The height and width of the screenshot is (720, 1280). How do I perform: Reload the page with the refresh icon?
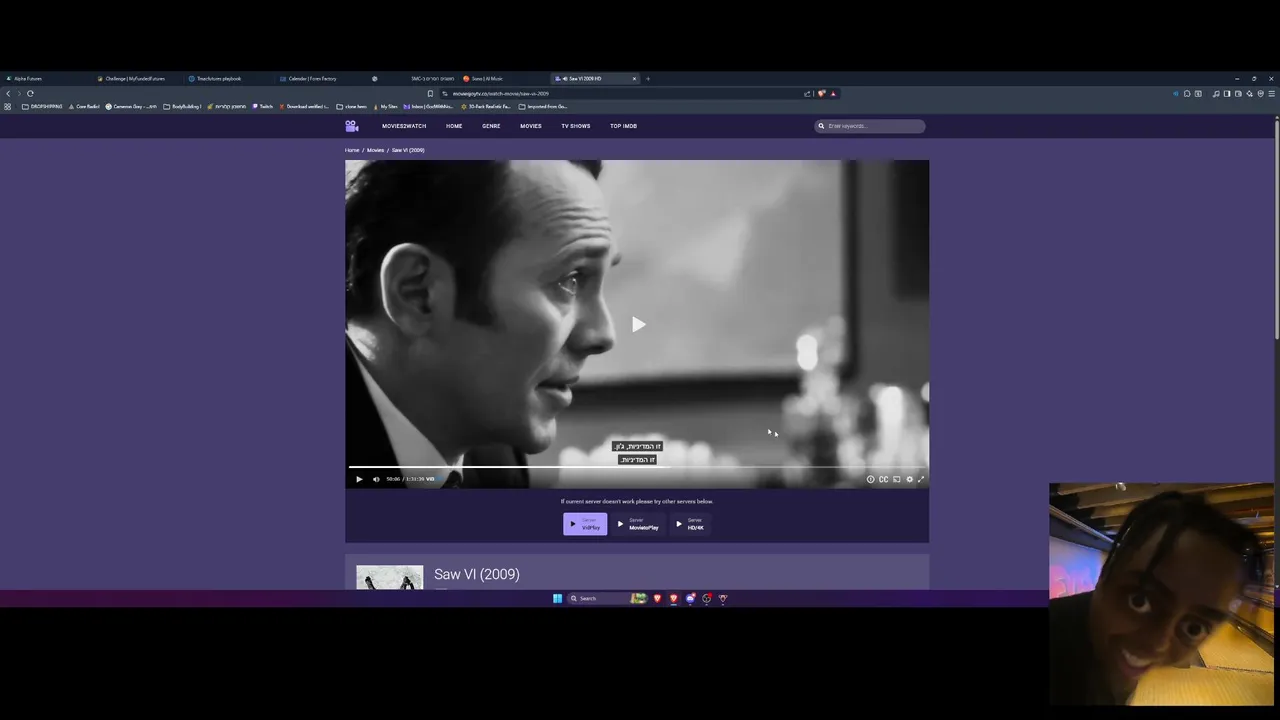pyautogui.click(x=30, y=93)
